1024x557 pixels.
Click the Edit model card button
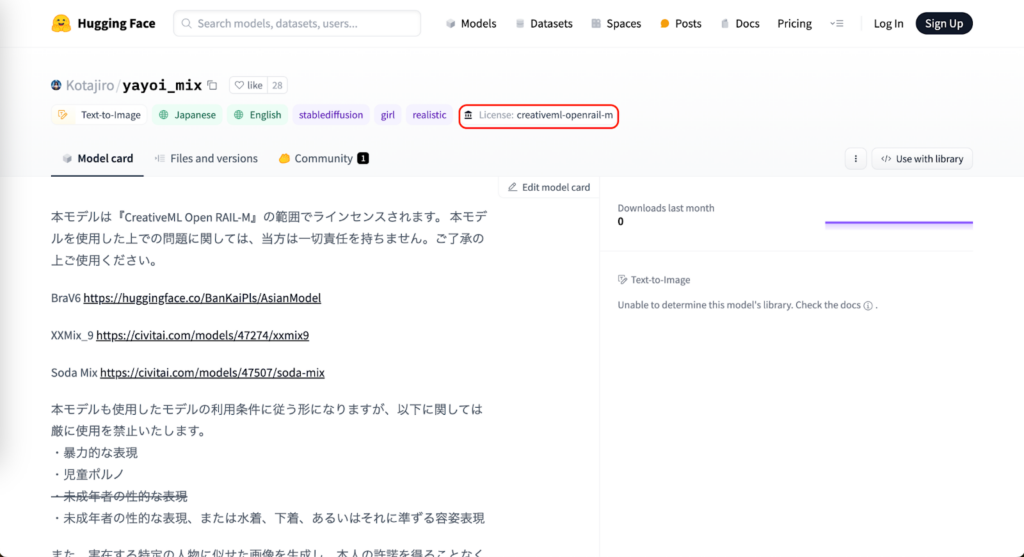(x=549, y=187)
